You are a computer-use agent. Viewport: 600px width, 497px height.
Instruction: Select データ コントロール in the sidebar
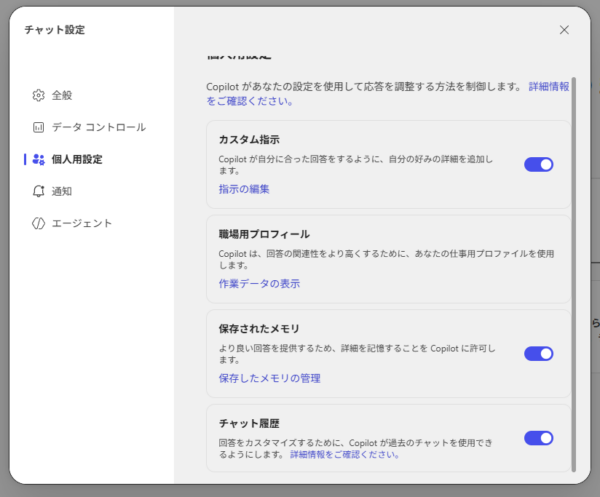click(98, 127)
